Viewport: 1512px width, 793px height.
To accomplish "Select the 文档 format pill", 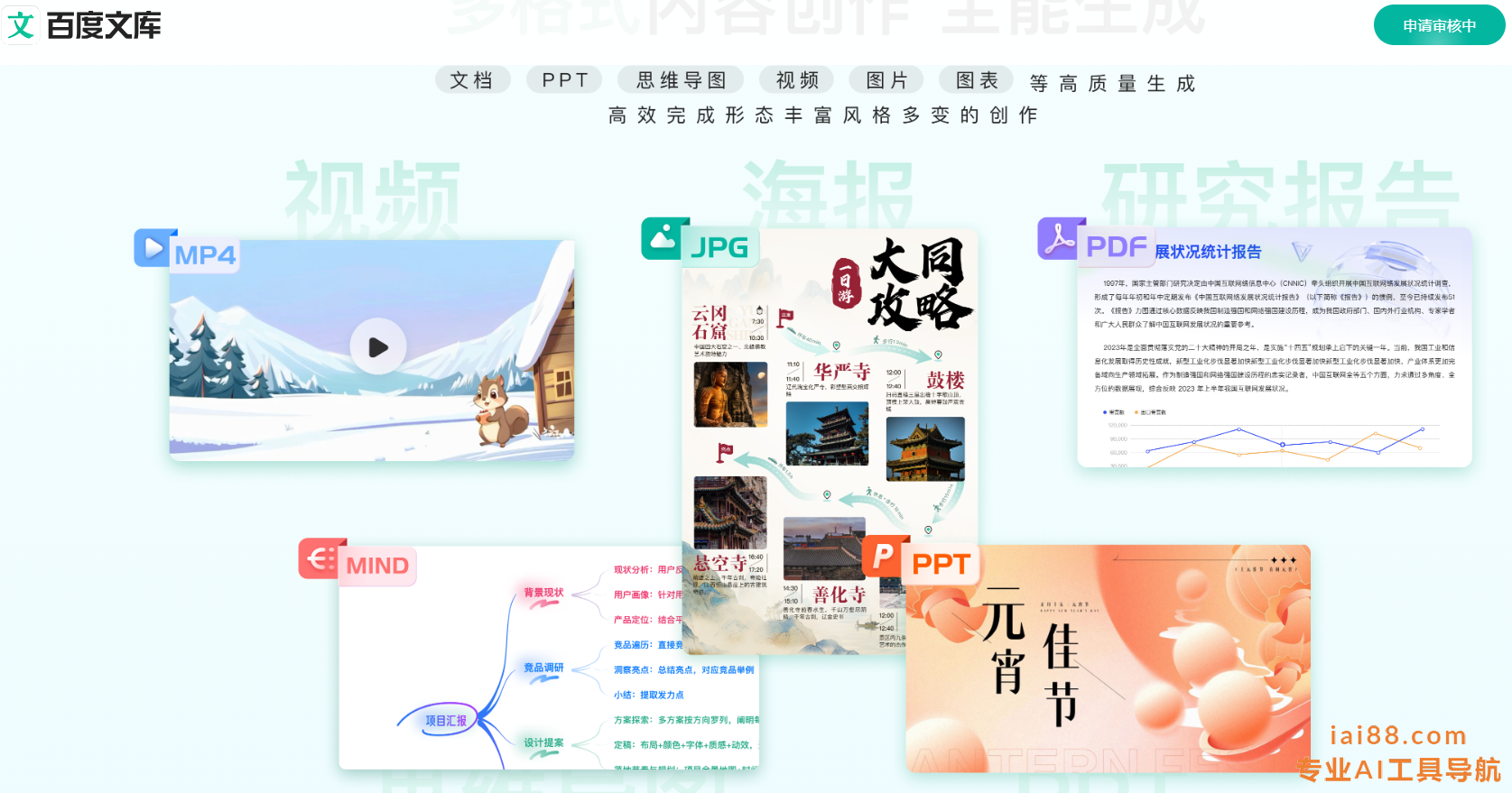I will pyautogui.click(x=473, y=80).
